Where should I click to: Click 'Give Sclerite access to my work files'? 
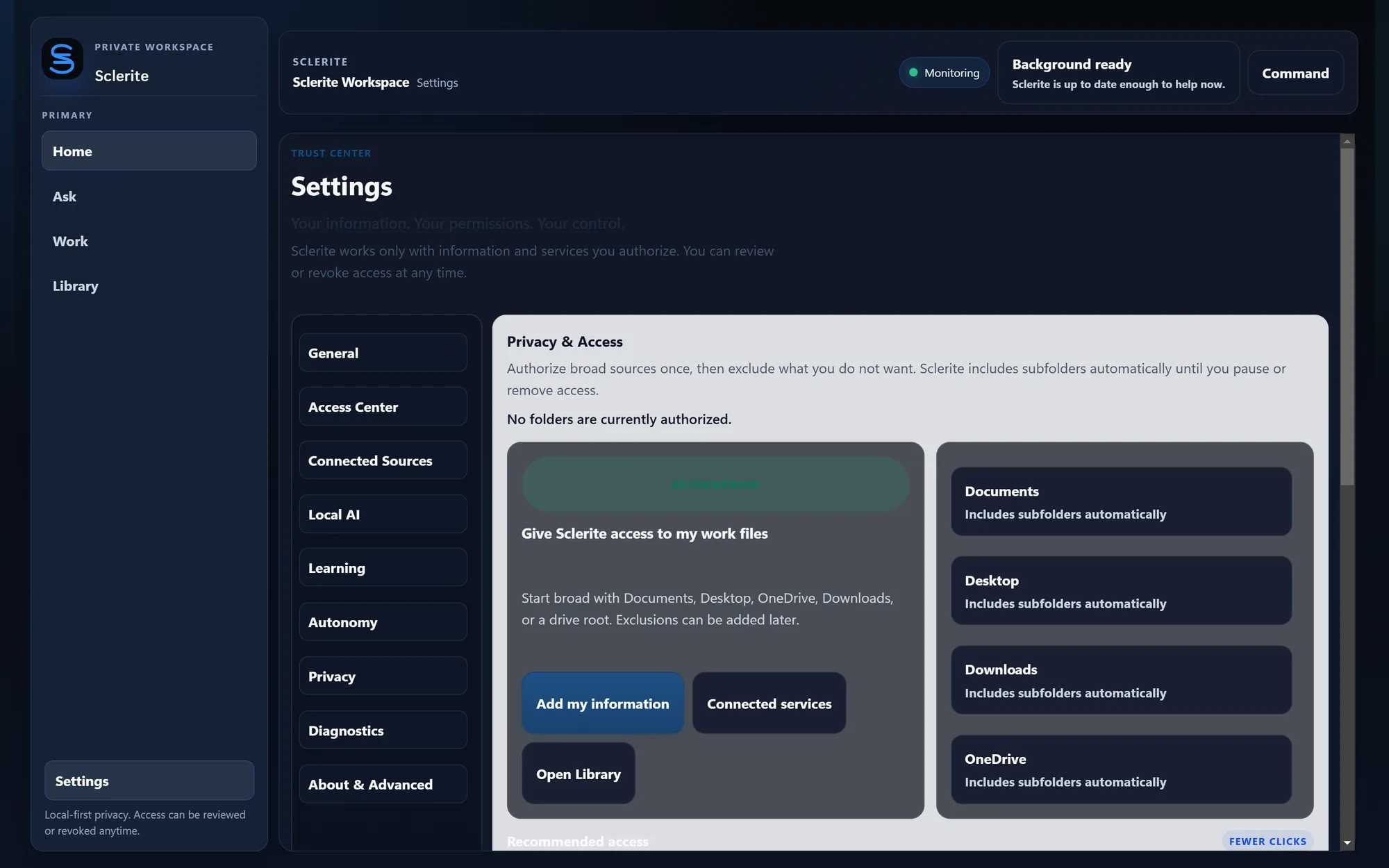(644, 533)
